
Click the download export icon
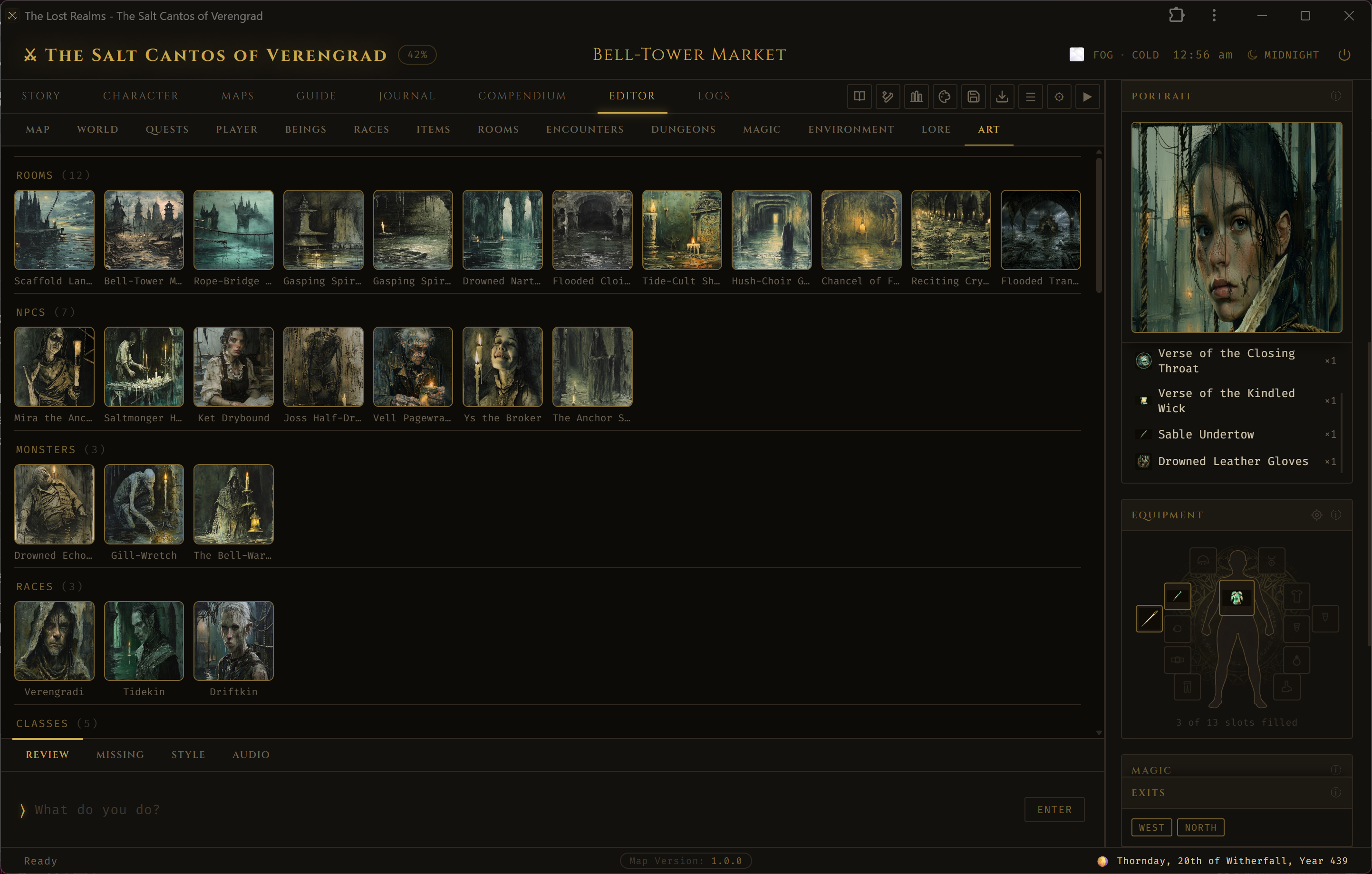click(1002, 96)
